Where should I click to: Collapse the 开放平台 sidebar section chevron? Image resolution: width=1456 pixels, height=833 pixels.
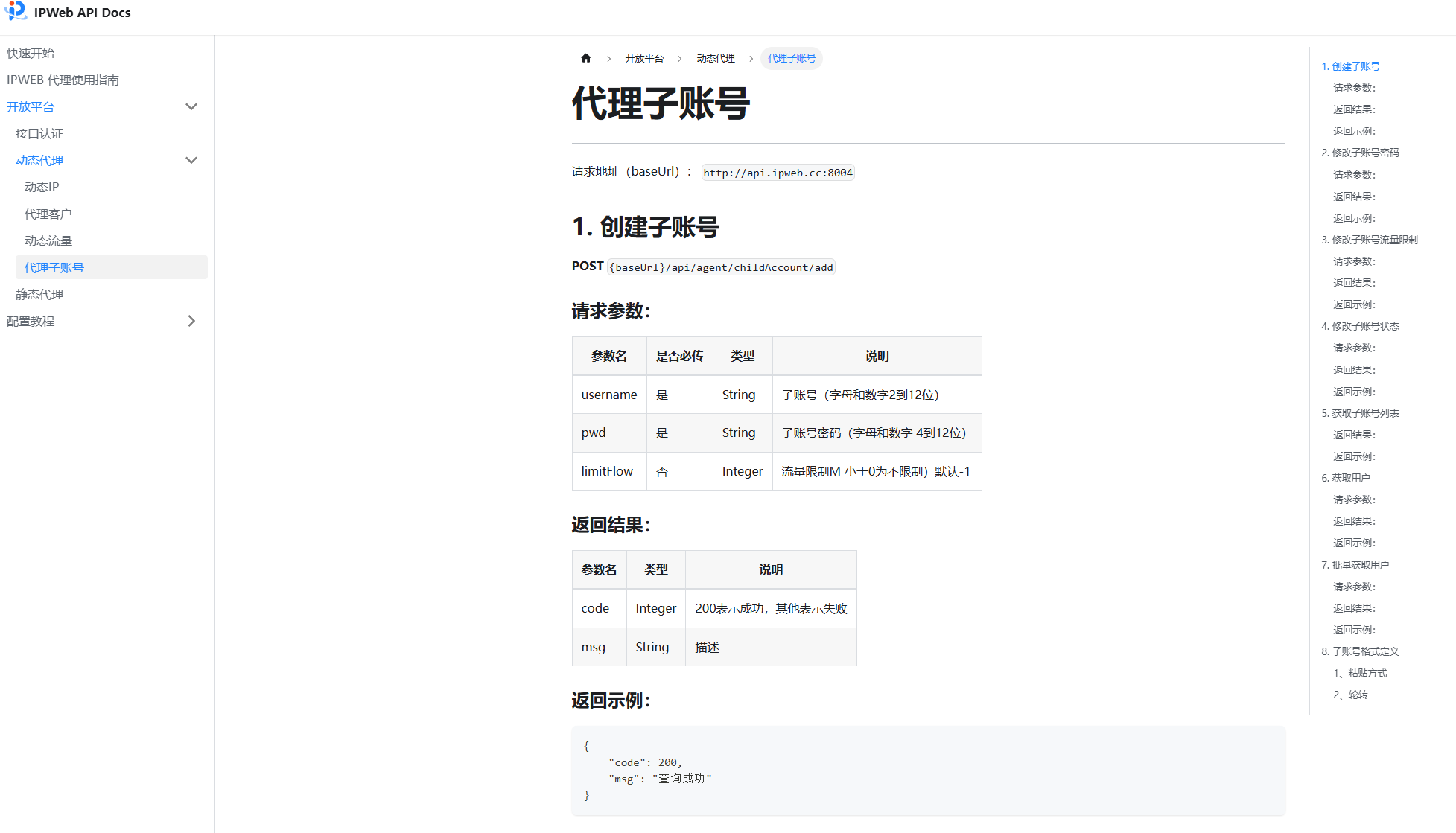[191, 106]
